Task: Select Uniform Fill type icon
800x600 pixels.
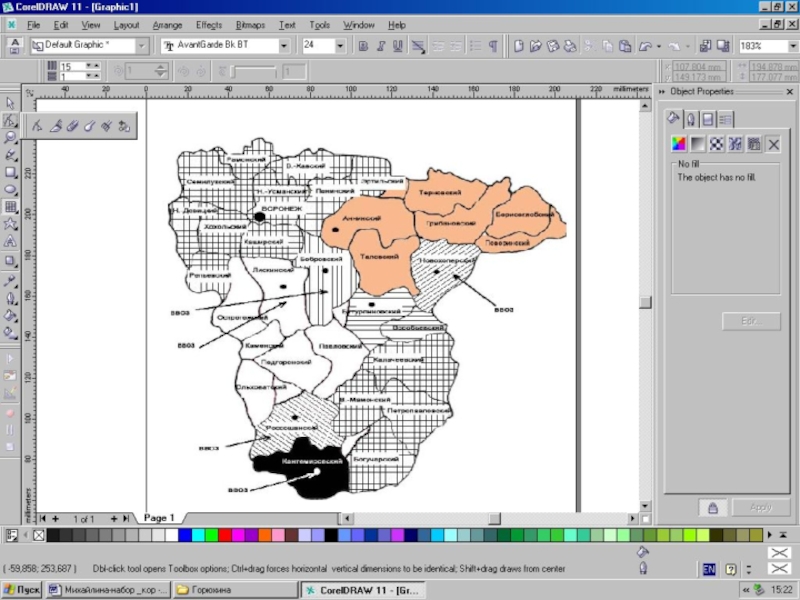Action: (x=678, y=144)
